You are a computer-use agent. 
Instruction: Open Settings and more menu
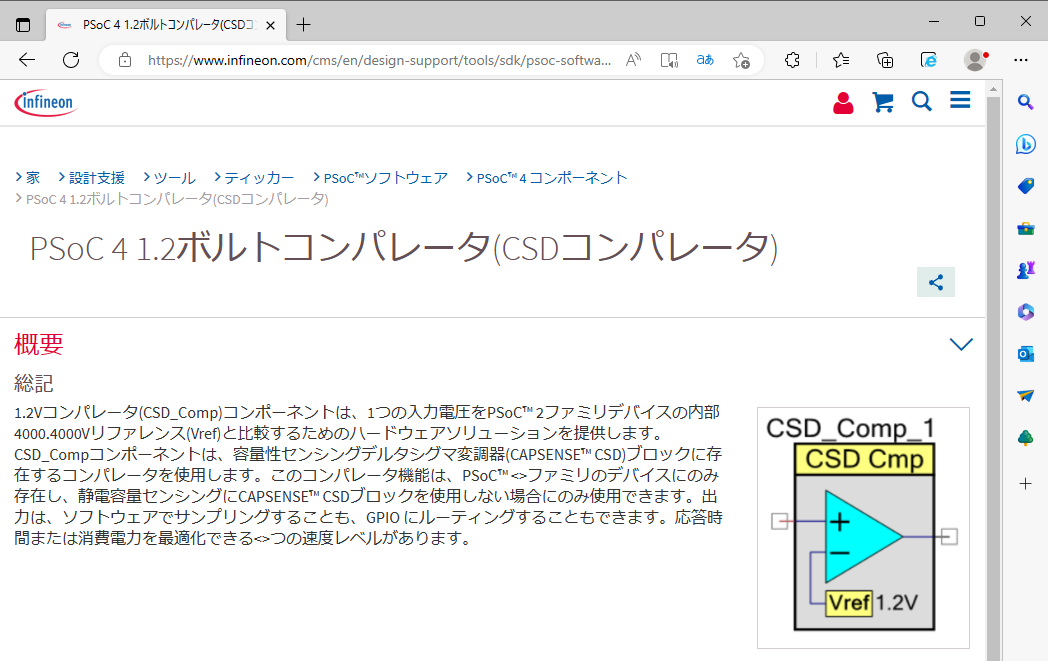tap(1021, 60)
